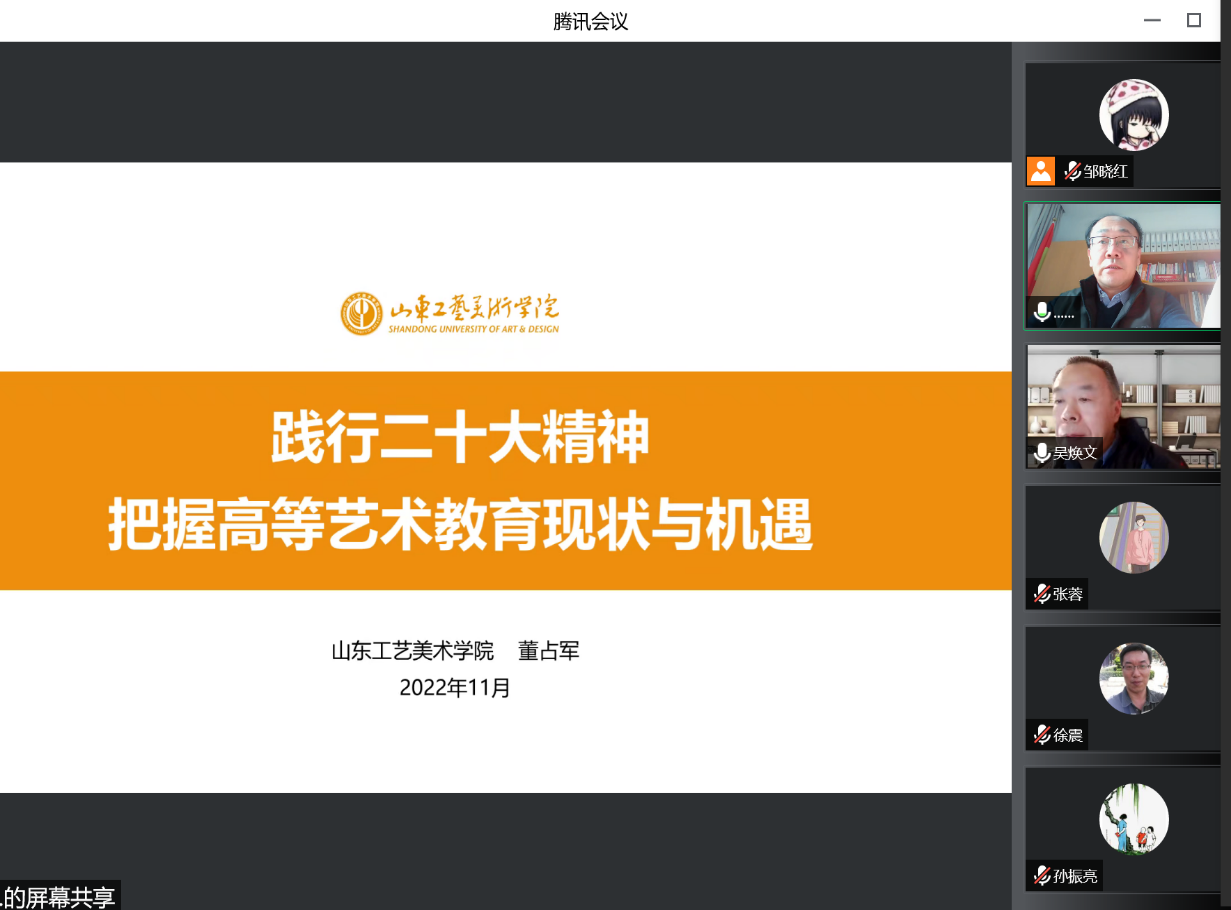Click muted microphone icon next to 邹晓红
The image size is (1231, 910).
tap(1072, 171)
